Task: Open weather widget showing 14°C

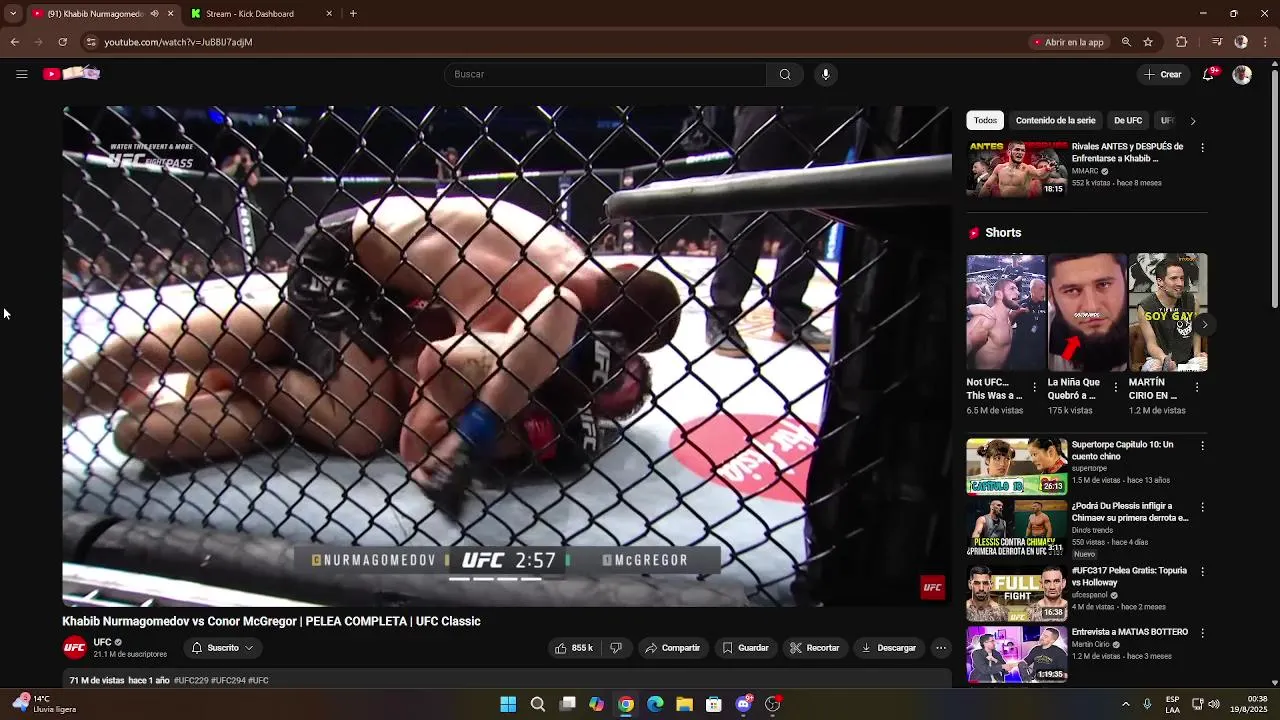Action: 43,704
